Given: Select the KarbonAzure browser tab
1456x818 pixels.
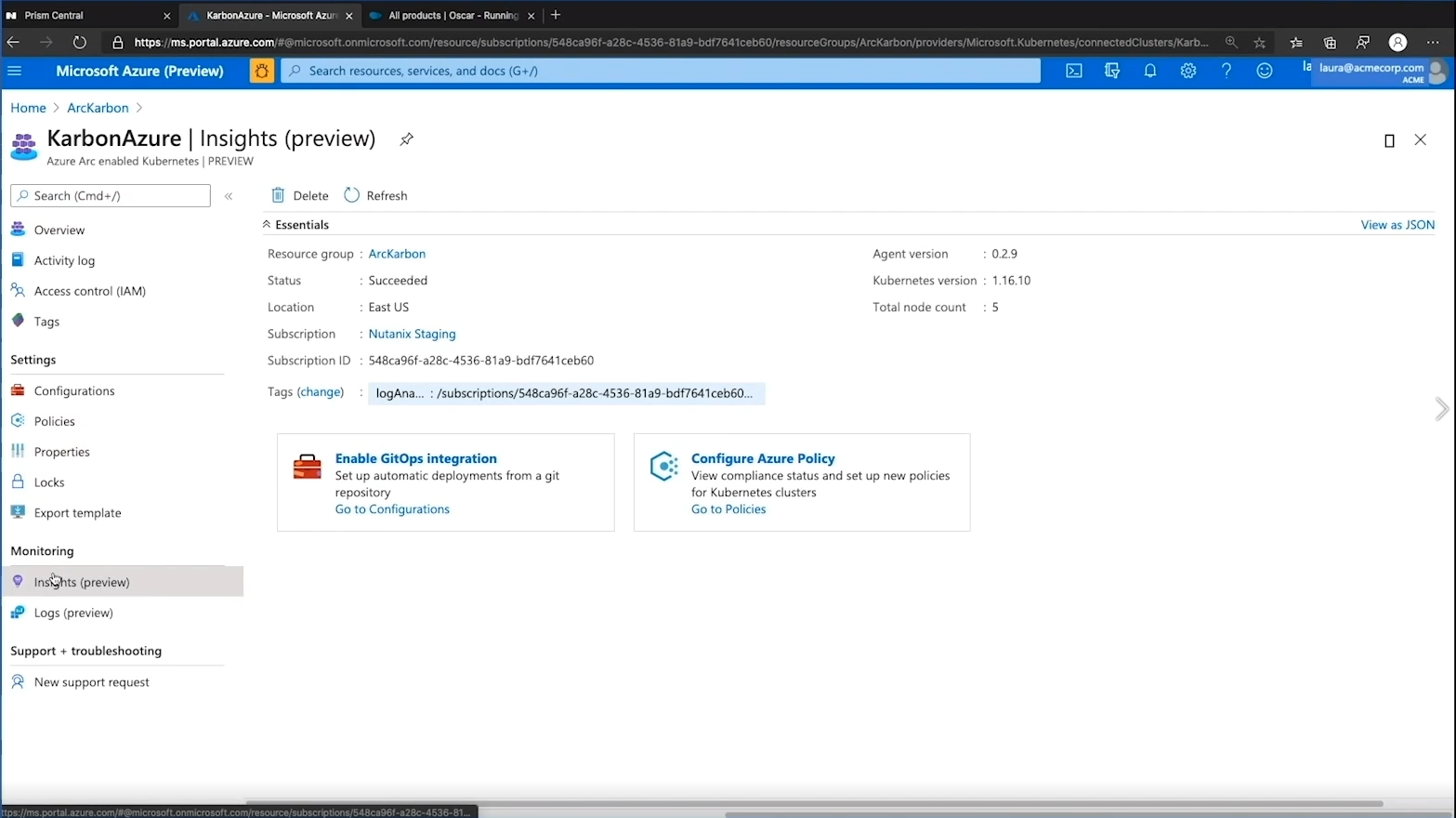Looking at the screenshot, I should point(271,16).
